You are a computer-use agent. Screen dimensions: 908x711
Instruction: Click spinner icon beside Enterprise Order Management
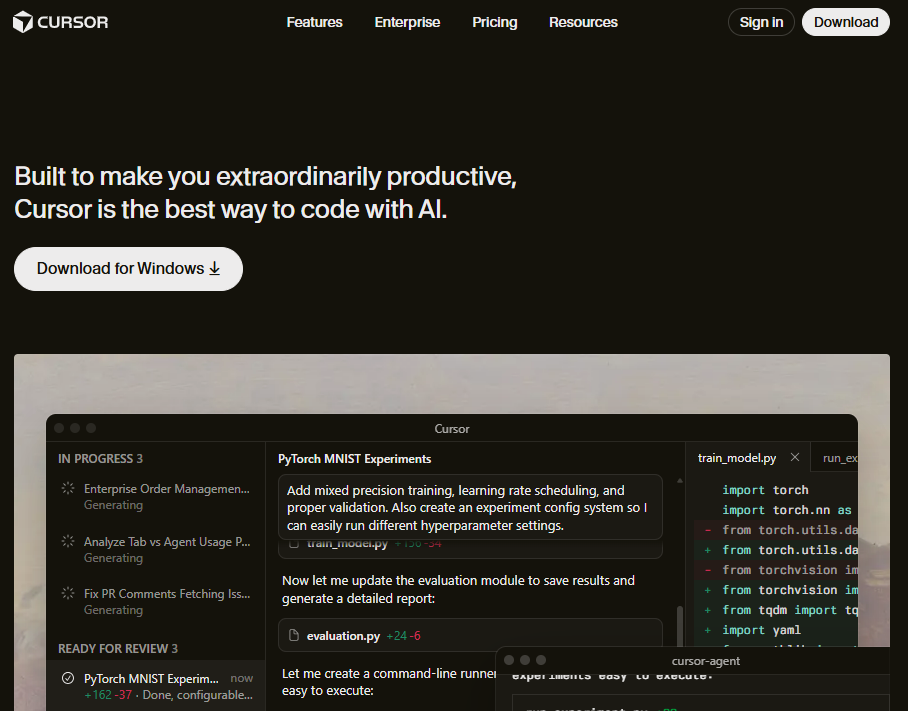click(x=68, y=489)
